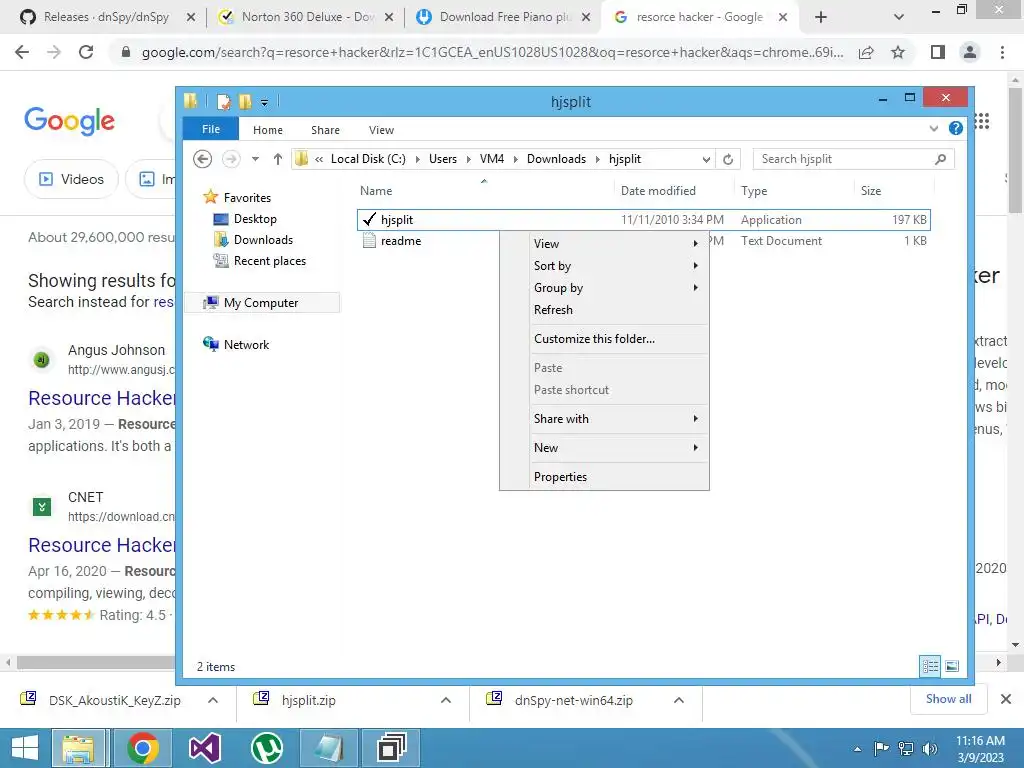Open the File ribbon tab
This screenshot has width=1024, height=768.
(x=211, y=129)
